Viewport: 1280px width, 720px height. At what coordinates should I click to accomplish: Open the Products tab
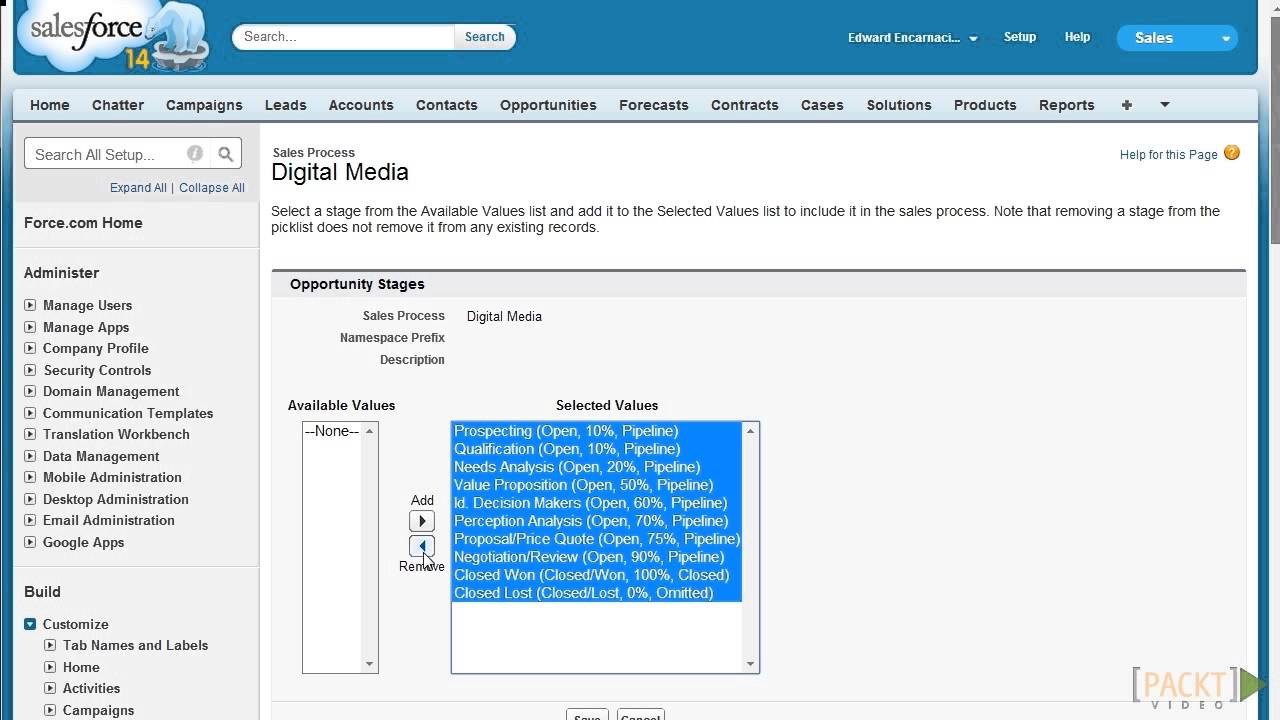tap(985, 105)
